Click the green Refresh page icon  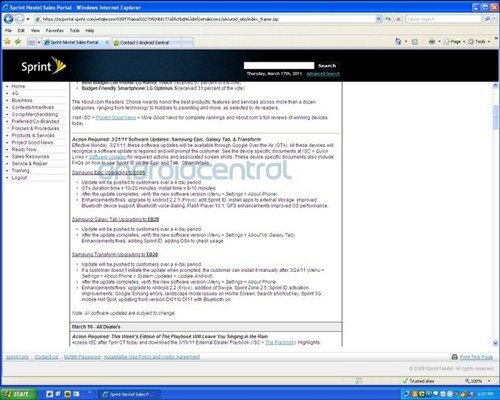388,19
